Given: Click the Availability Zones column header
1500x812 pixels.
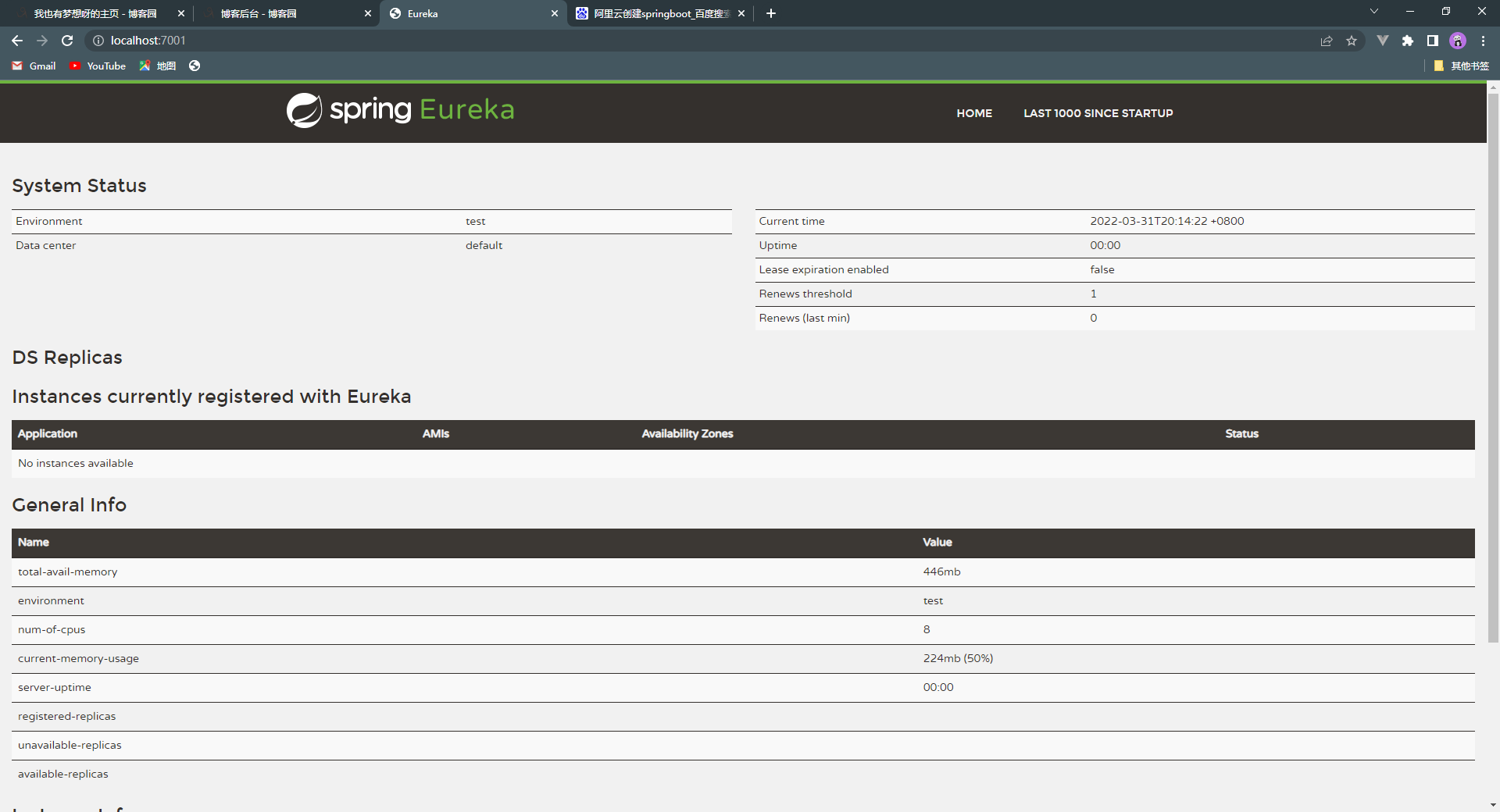Looking at the screenshot, I should click(687, 434).
